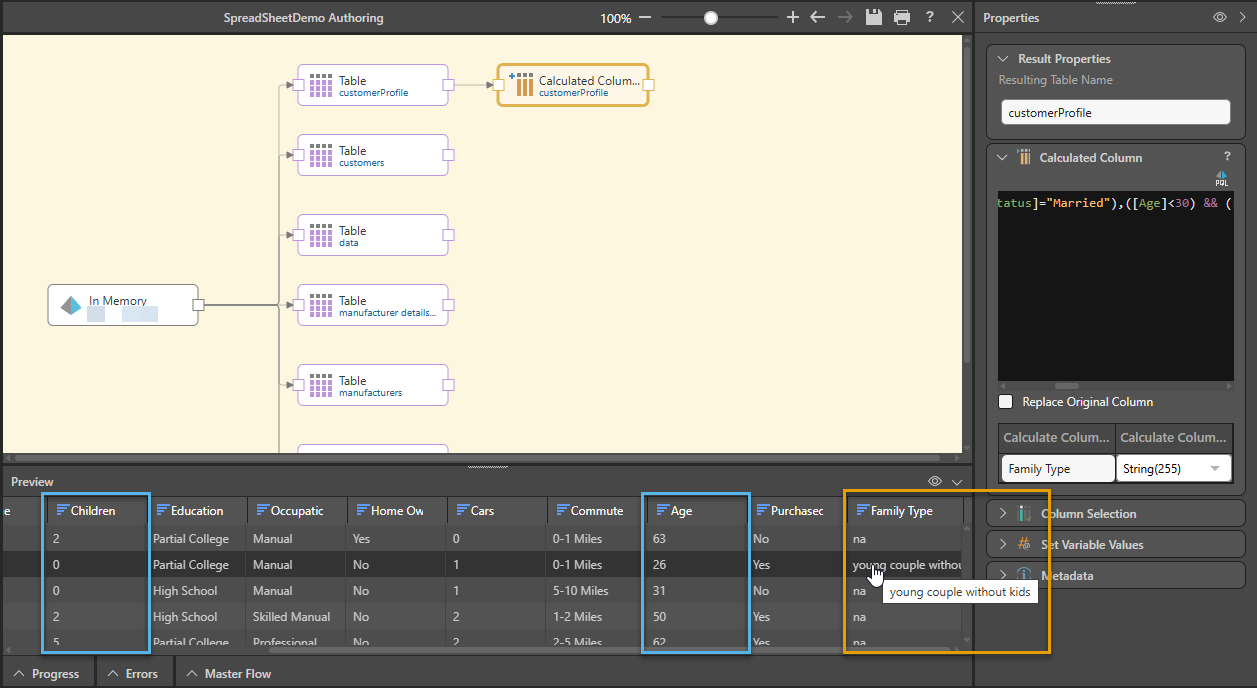Open the PQL editor icon

[1221, 178]
